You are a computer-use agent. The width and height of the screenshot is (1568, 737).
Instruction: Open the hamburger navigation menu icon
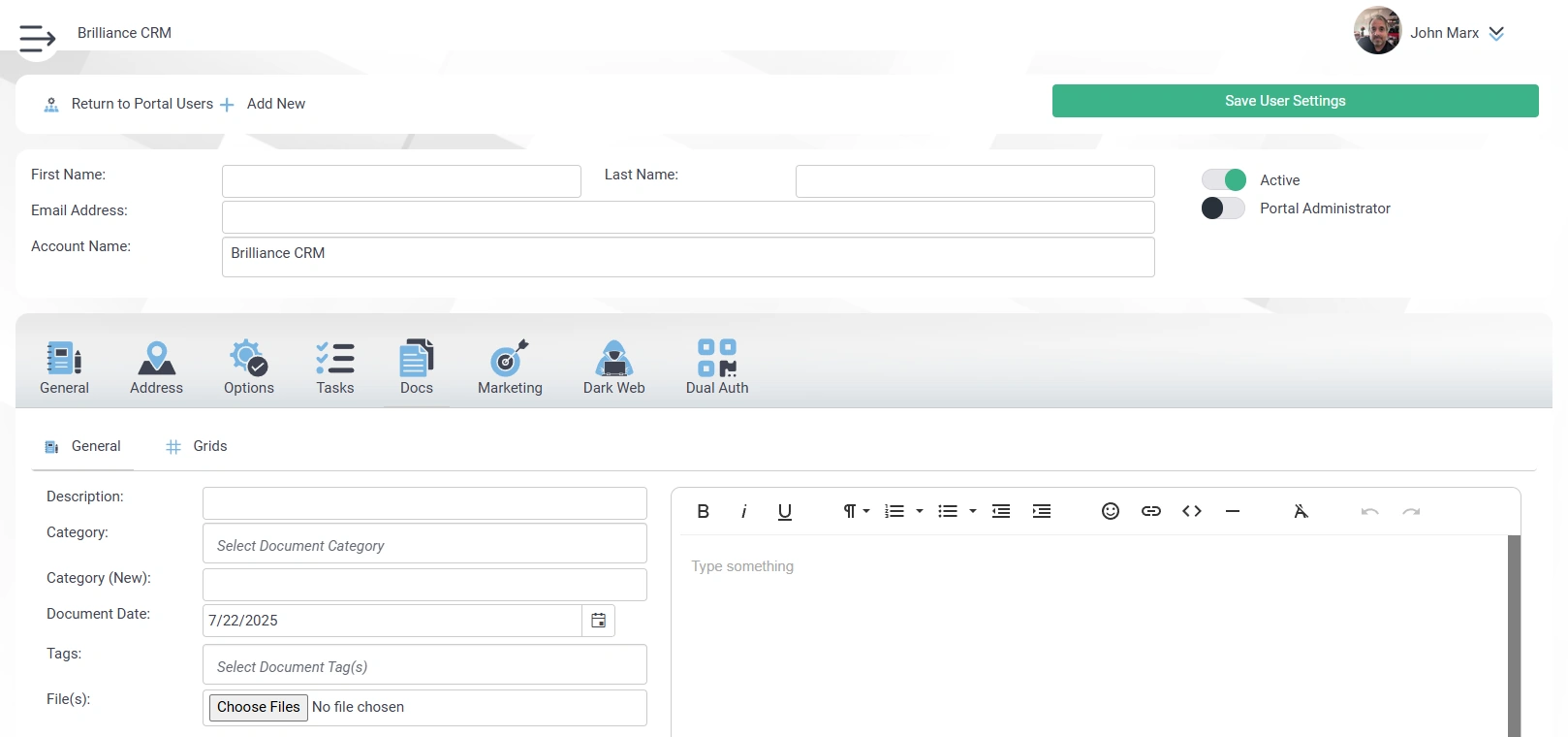tap(37, 39)
